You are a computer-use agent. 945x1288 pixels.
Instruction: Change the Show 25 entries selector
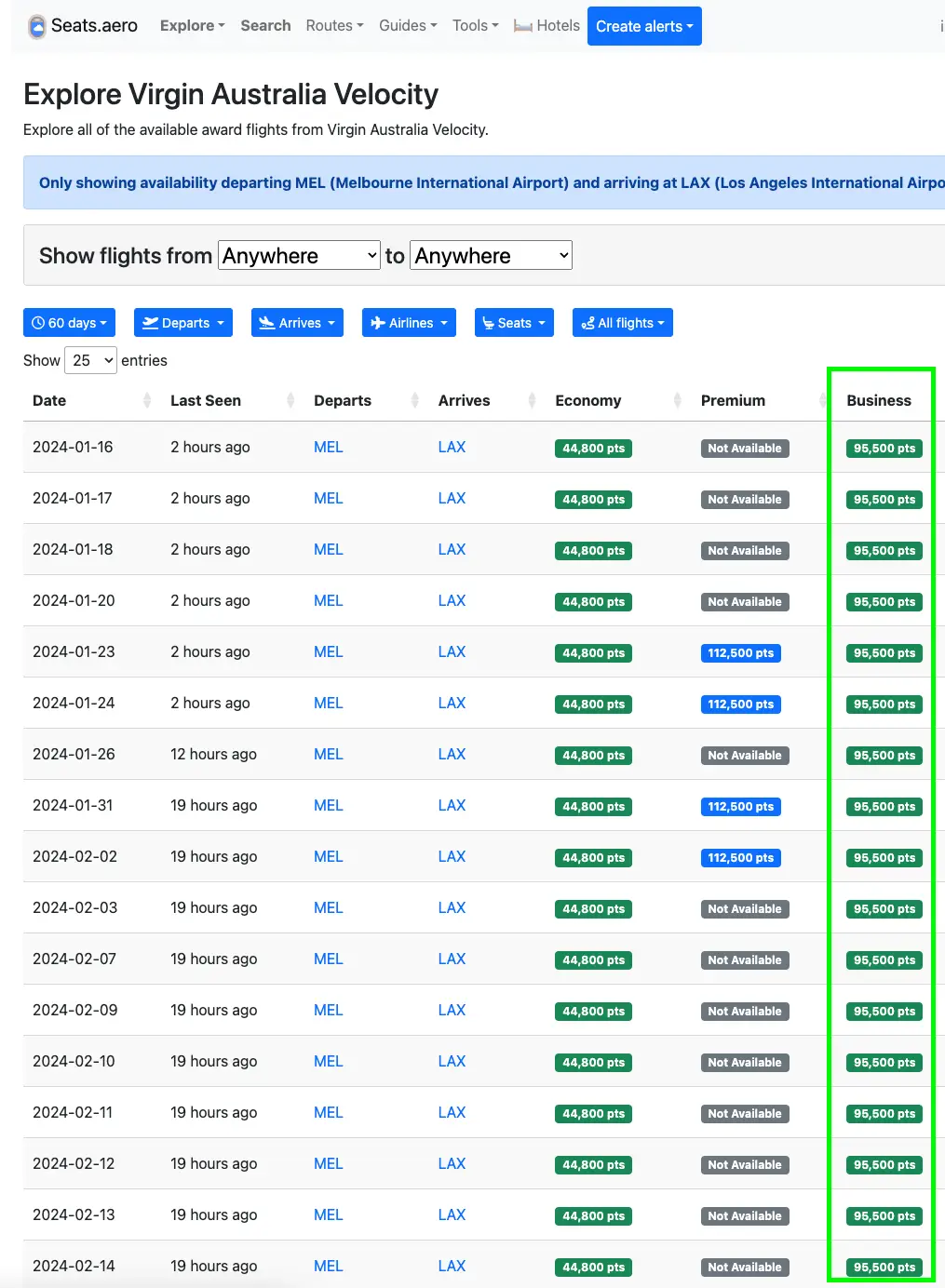point(90,360)
